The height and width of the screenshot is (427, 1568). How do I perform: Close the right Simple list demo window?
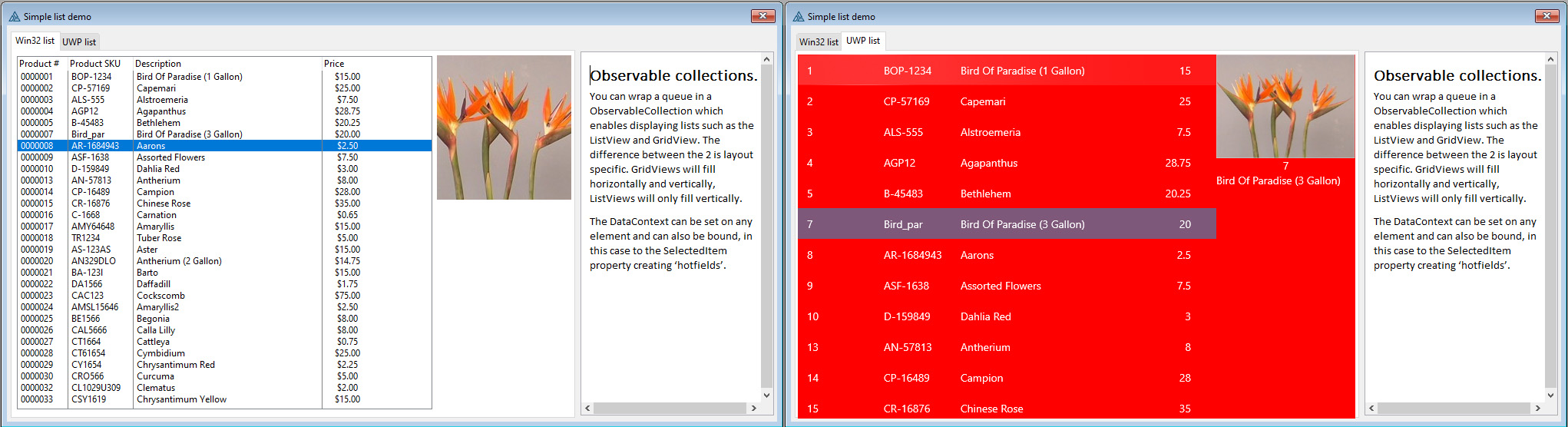coord(1546,16)
